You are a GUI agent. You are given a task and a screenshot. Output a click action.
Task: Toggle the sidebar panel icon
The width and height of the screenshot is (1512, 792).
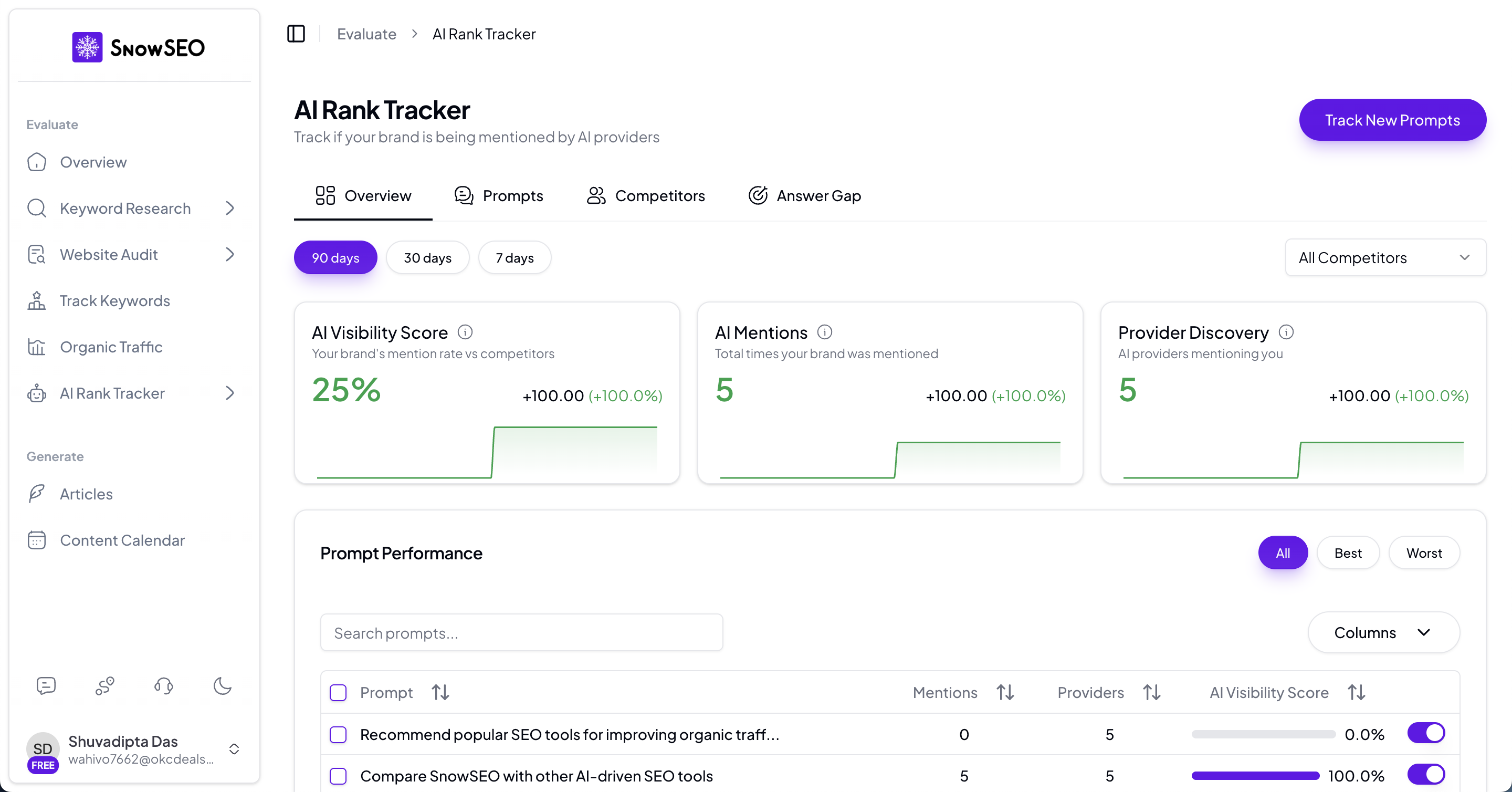tap(296, 34)
